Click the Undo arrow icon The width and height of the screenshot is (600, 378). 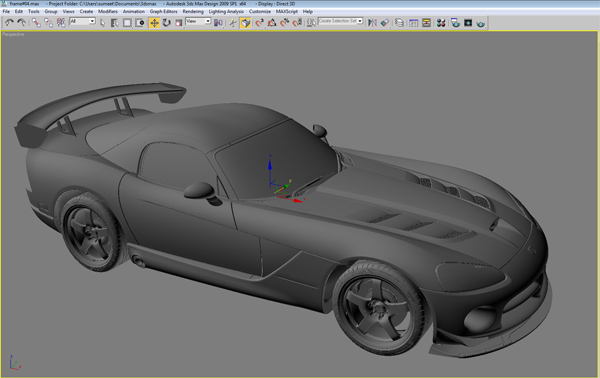(9, 23)
